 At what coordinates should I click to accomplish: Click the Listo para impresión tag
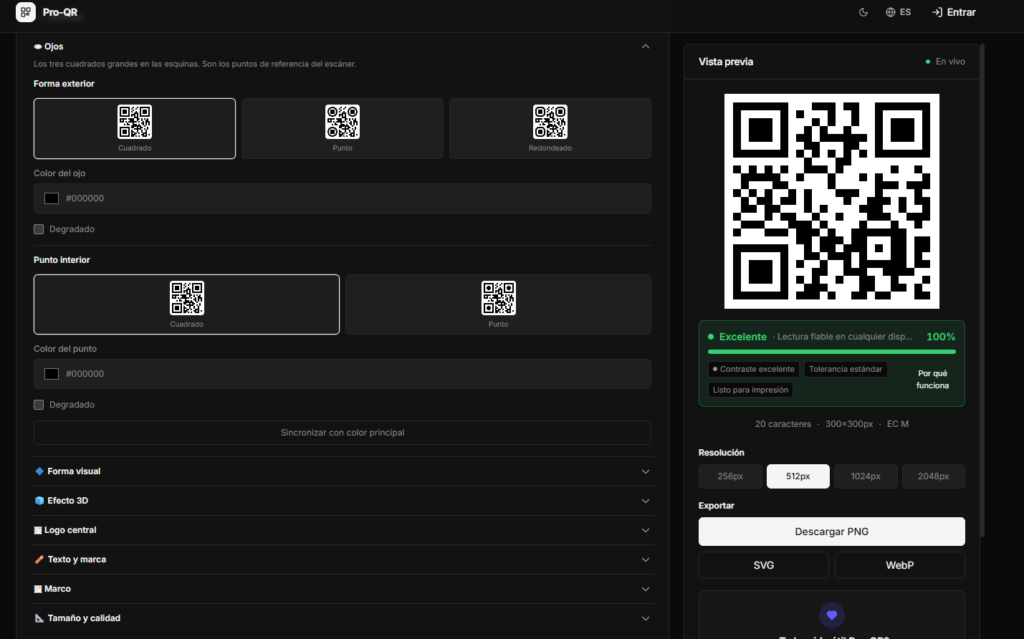coord(750,390)
